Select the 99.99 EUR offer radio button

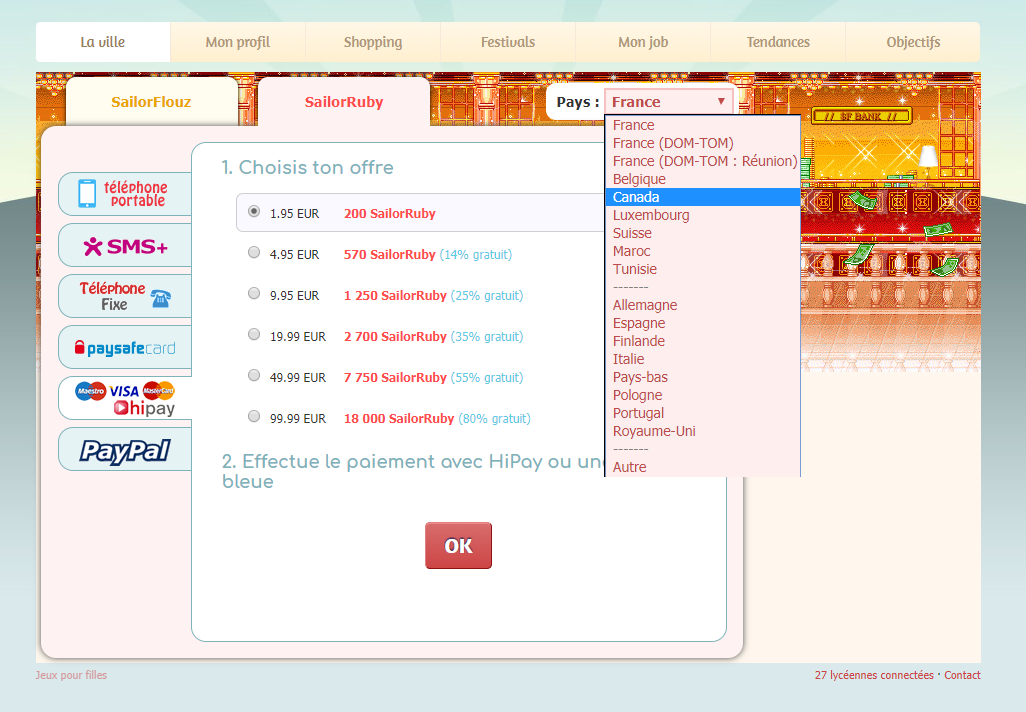[x=254, y=416]
